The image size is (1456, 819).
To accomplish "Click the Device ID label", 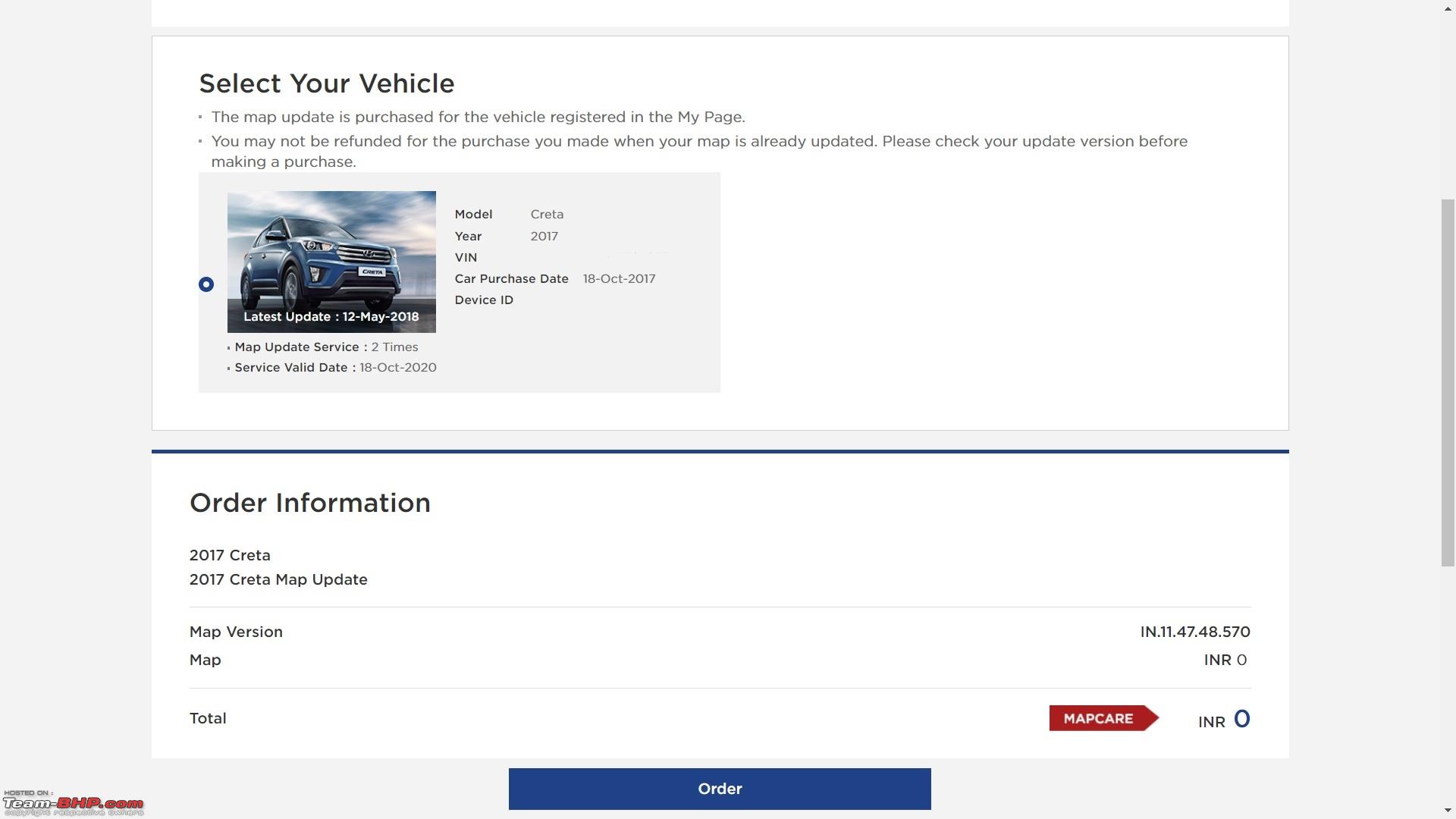I will pos(484,300).
